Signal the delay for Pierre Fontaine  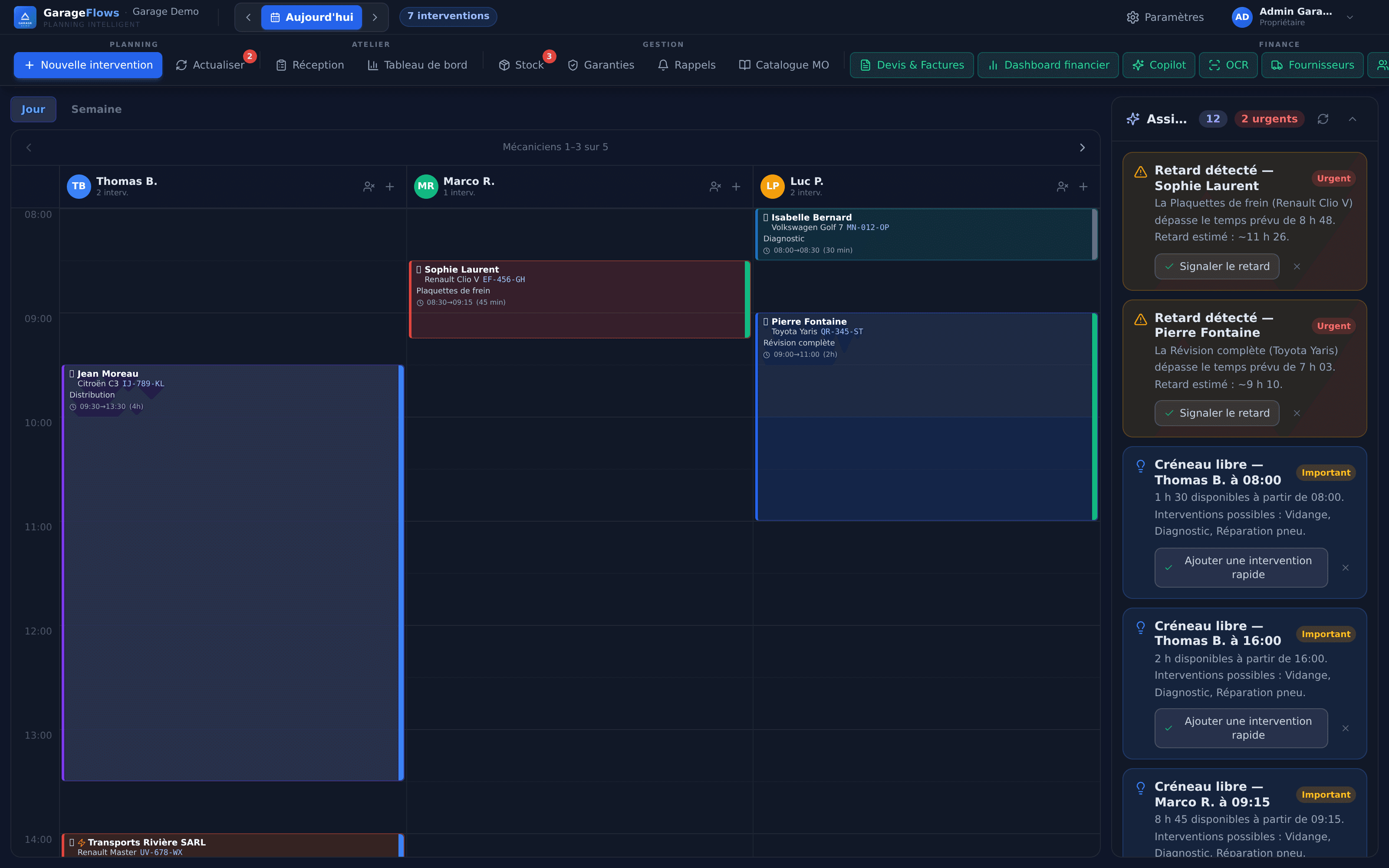(x=1217, y=413)
